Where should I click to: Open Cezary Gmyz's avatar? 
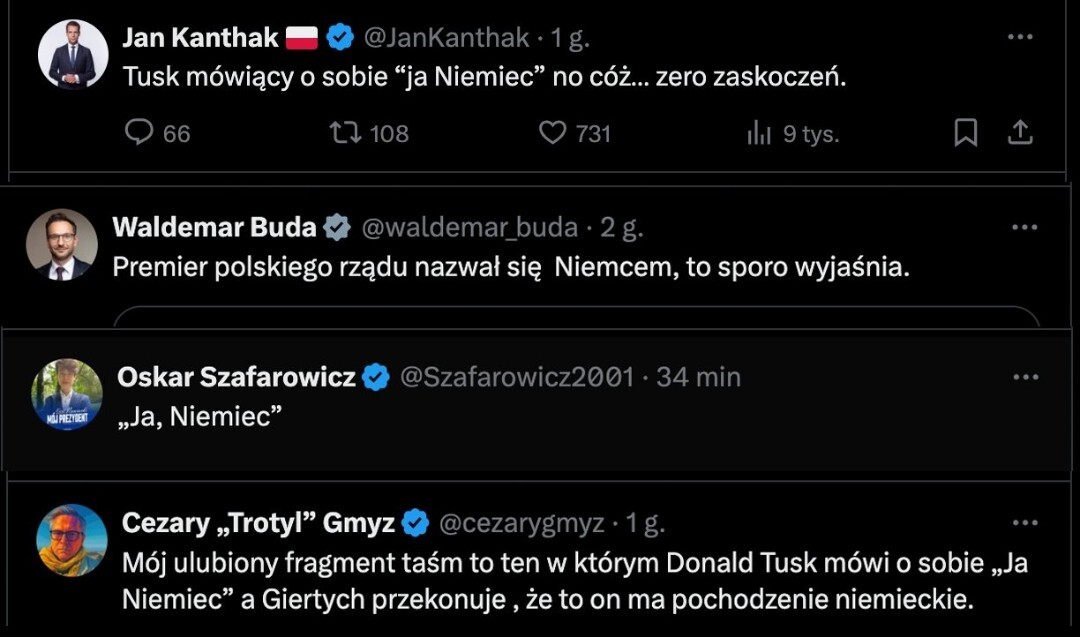click(72, 539)
